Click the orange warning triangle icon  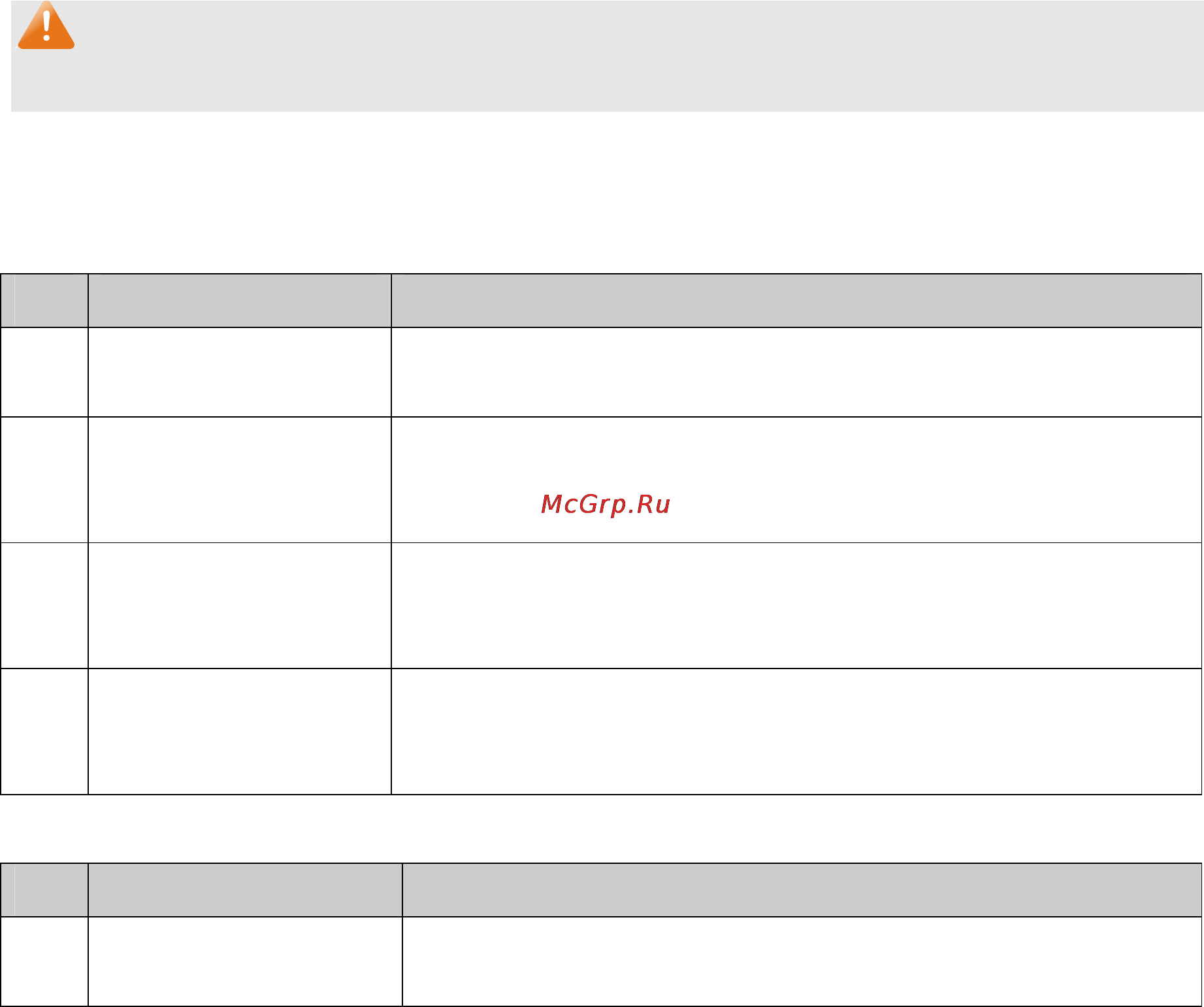(x=46, y=25)
